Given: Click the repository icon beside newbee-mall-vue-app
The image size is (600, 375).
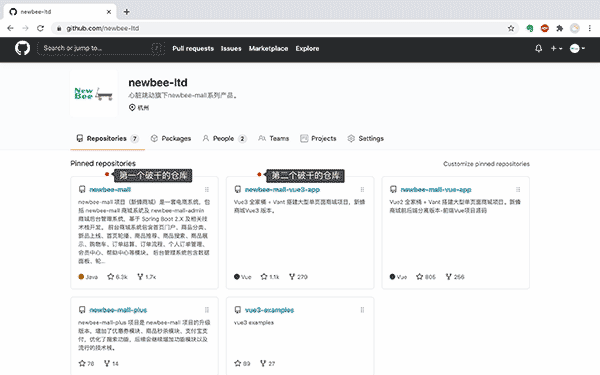Looking at the screenshot, I should [393, 189].
